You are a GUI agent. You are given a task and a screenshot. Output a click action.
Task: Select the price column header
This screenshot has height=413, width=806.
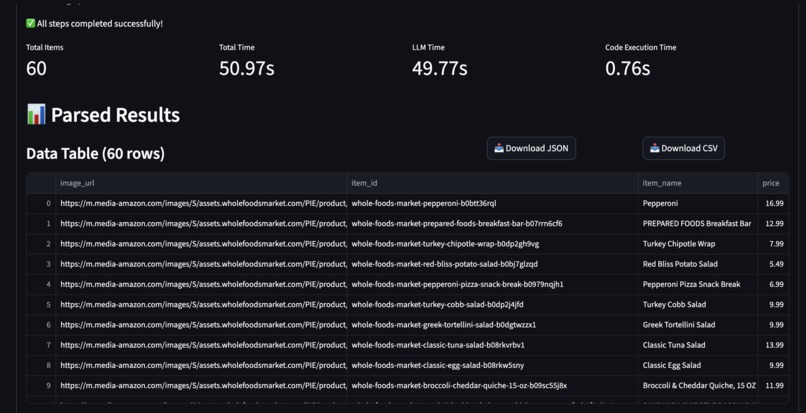773,183
